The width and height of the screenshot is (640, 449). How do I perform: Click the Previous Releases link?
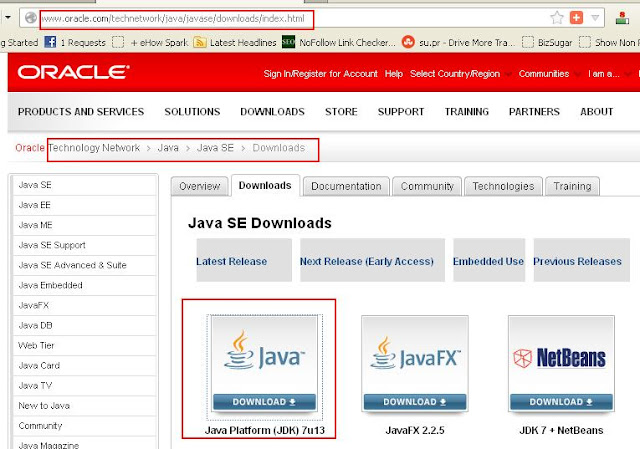click(577, 262)
